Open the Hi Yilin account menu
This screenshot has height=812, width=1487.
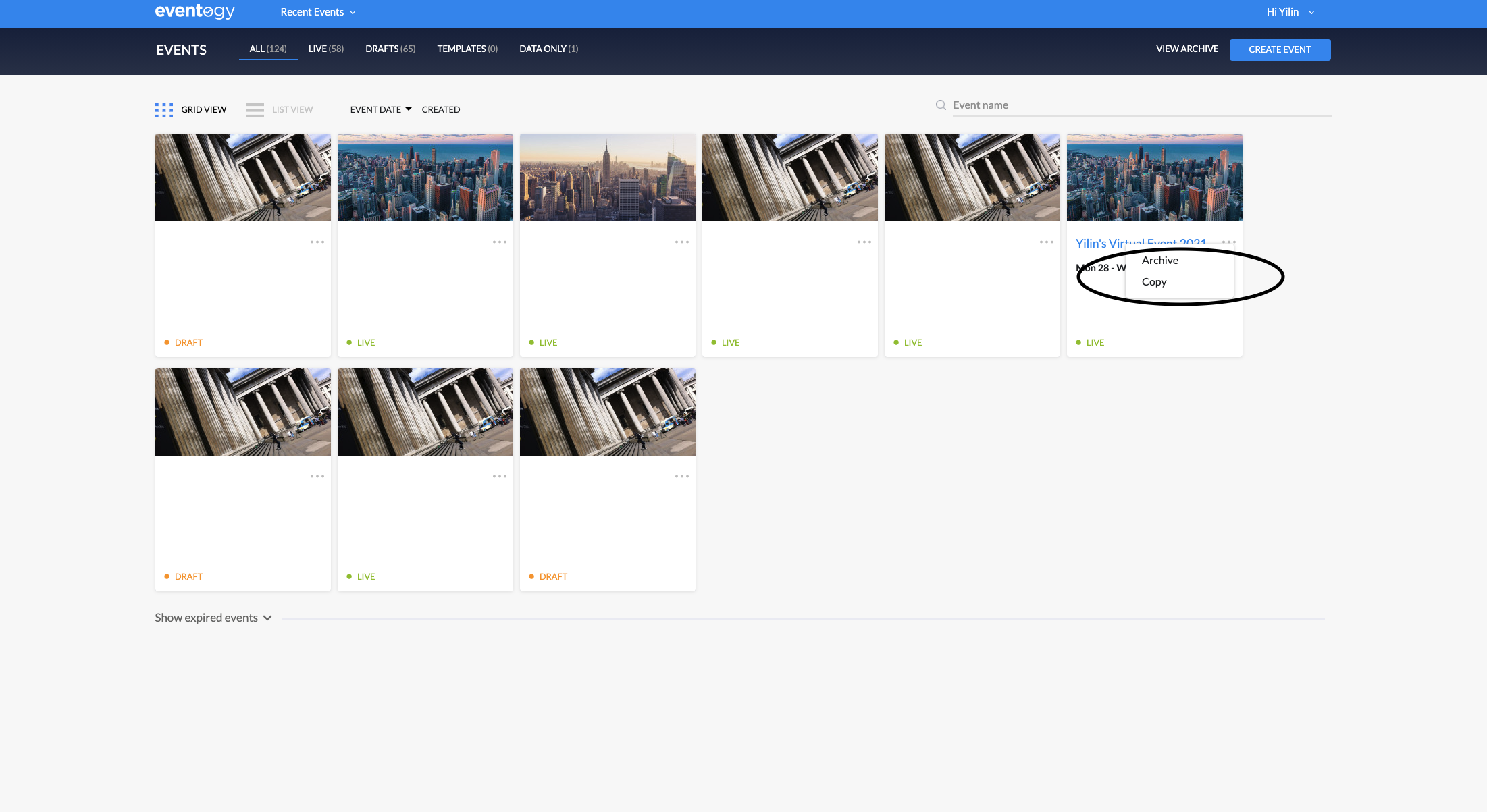click(x=1290, y=12)
